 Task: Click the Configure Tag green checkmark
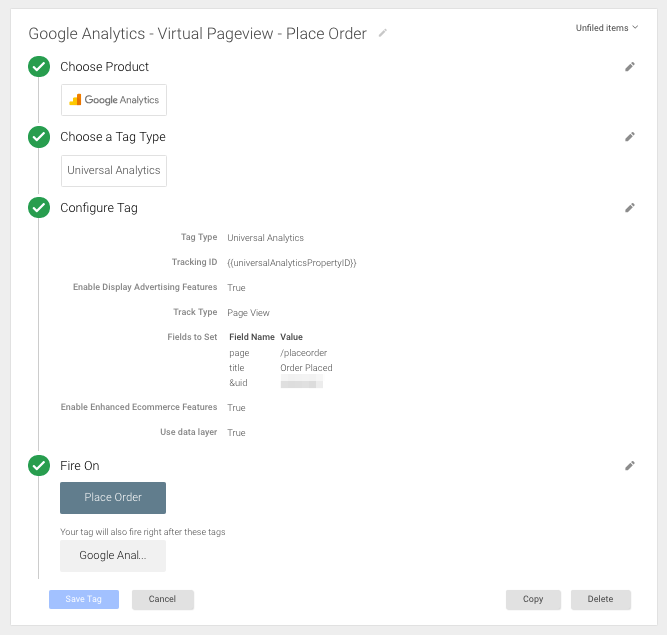pyautogui.click(x=39, y=208)
